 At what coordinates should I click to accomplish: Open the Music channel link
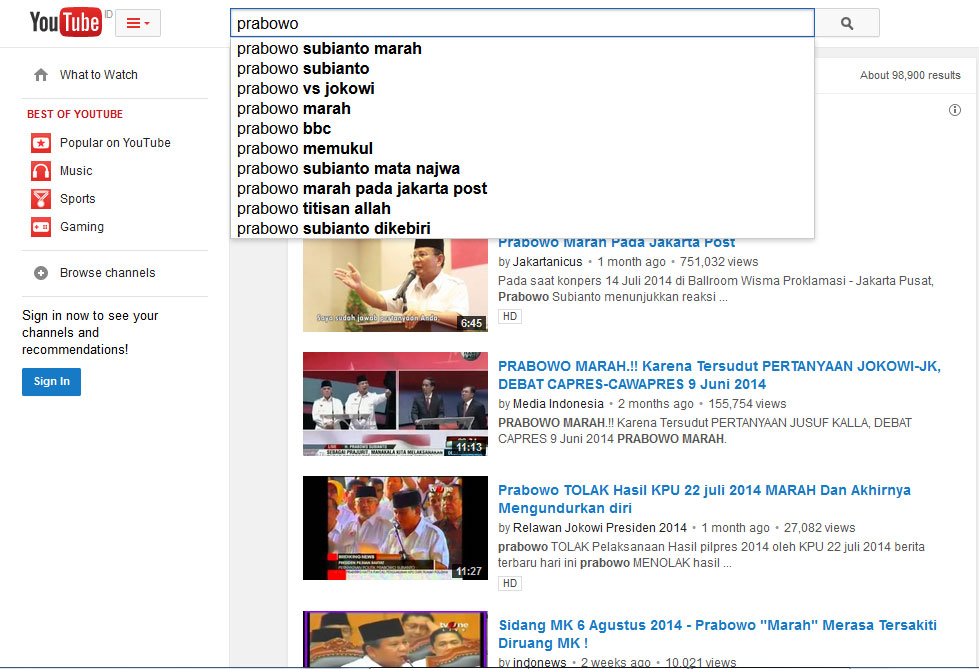tap(76, 171)
